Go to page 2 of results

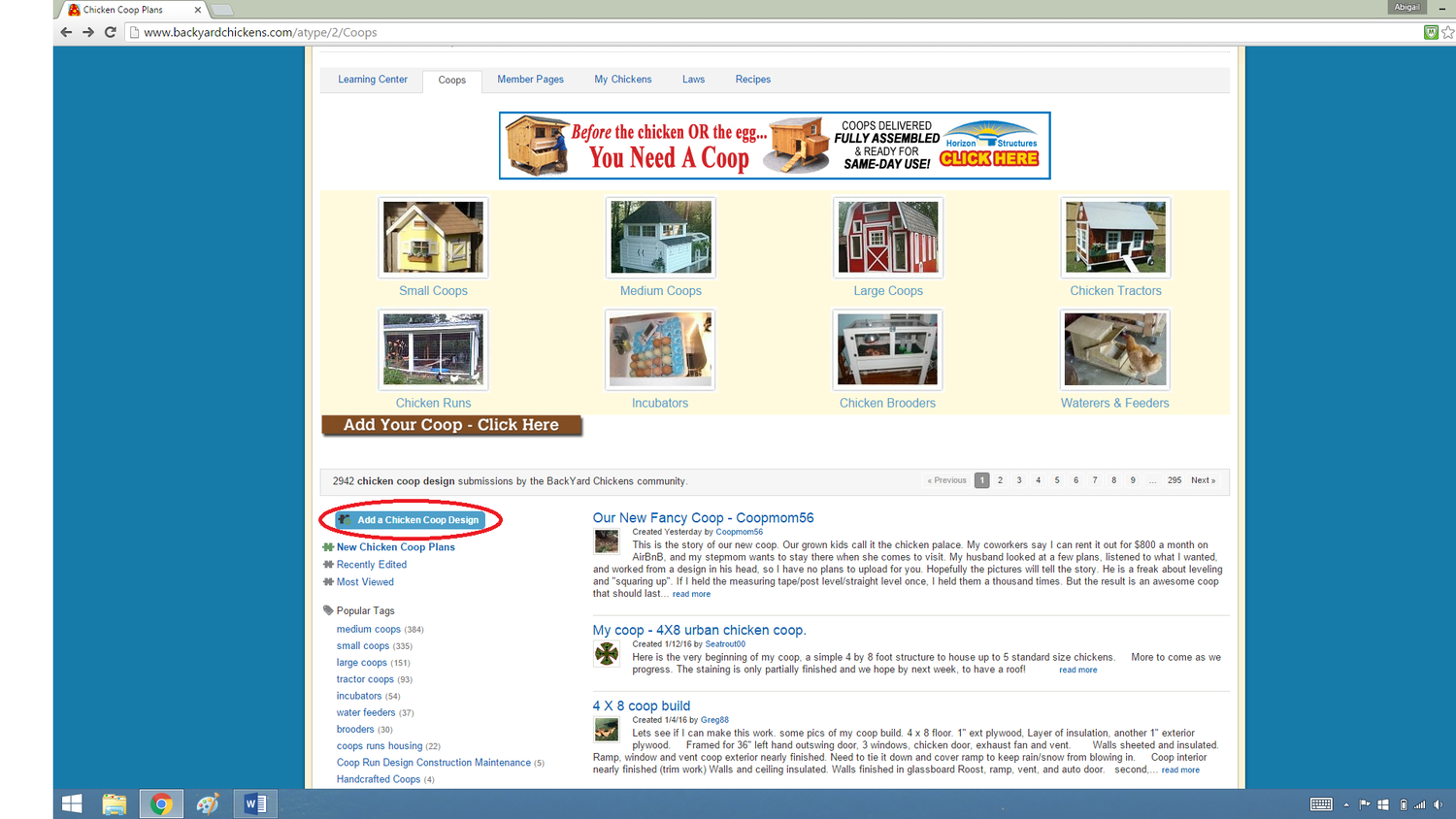[1000, 480]
